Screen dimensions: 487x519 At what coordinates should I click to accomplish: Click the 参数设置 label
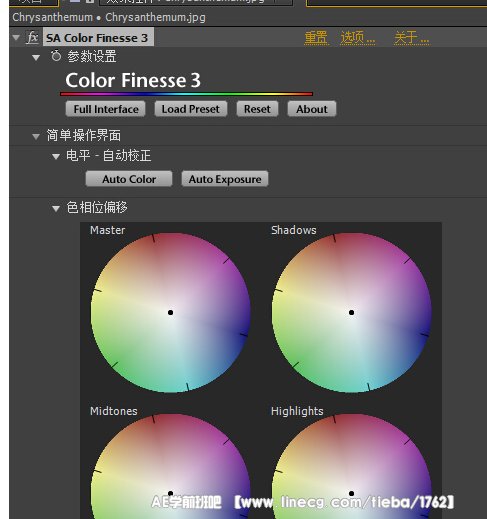(x=92, y=56)
